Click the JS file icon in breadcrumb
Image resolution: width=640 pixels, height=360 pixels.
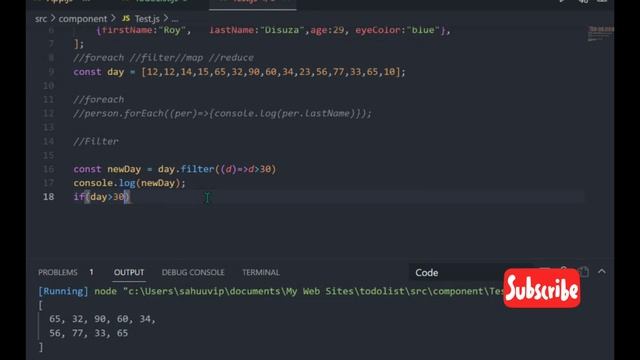tap(126, 18)
